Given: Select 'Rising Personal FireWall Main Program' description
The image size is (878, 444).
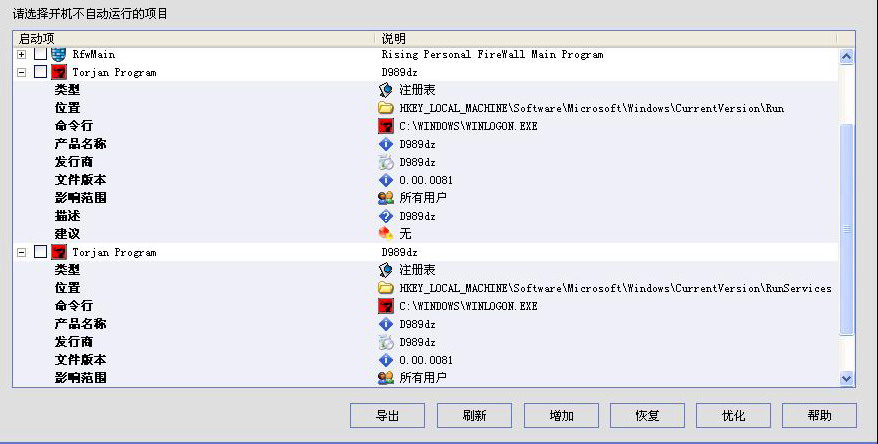Looking at the screenshot, I should (x=492, y=54).
